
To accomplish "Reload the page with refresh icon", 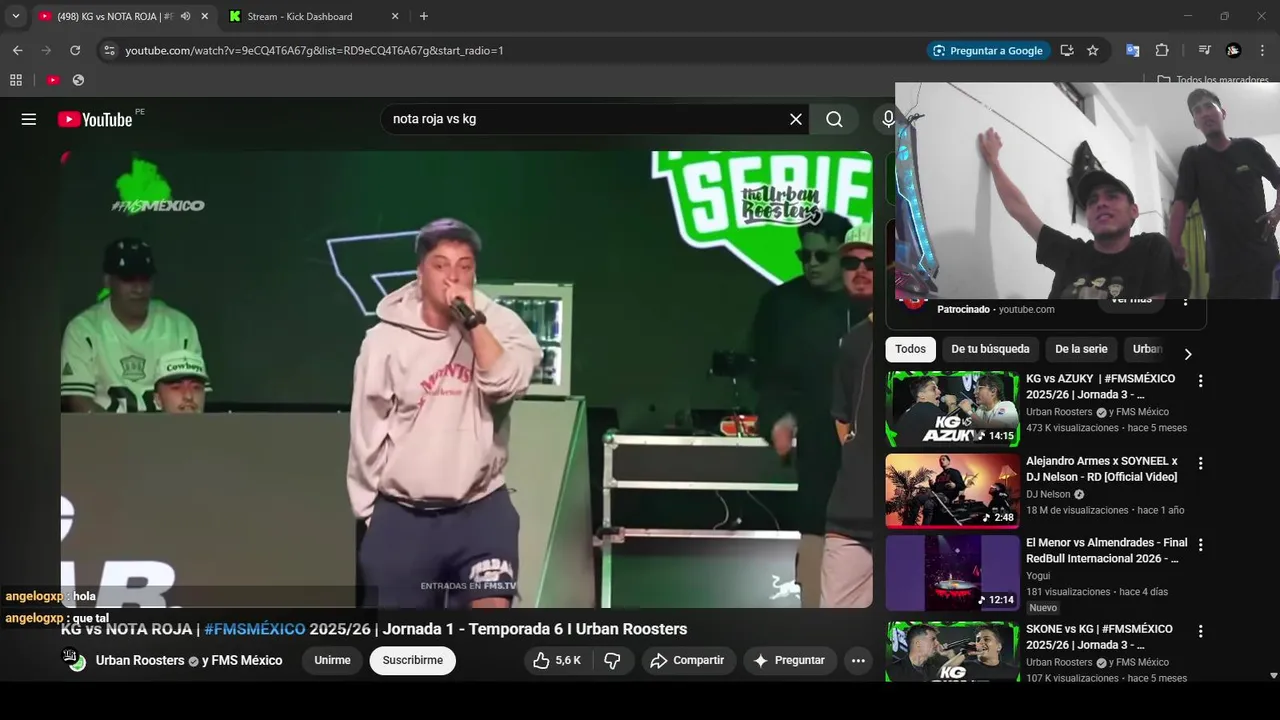I will pos(75,50).
